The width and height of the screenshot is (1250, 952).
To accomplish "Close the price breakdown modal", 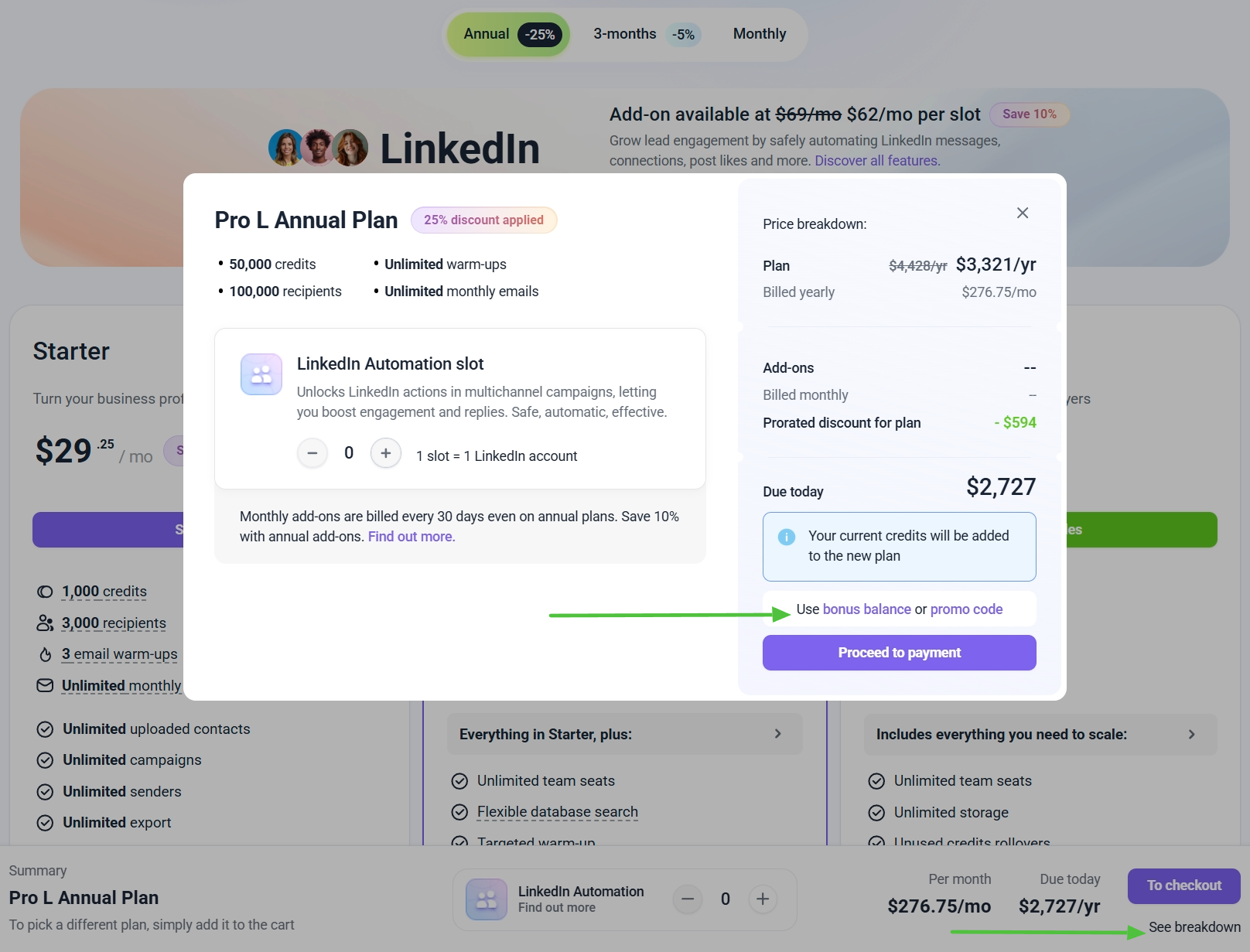I will [x=1023, y=213].
